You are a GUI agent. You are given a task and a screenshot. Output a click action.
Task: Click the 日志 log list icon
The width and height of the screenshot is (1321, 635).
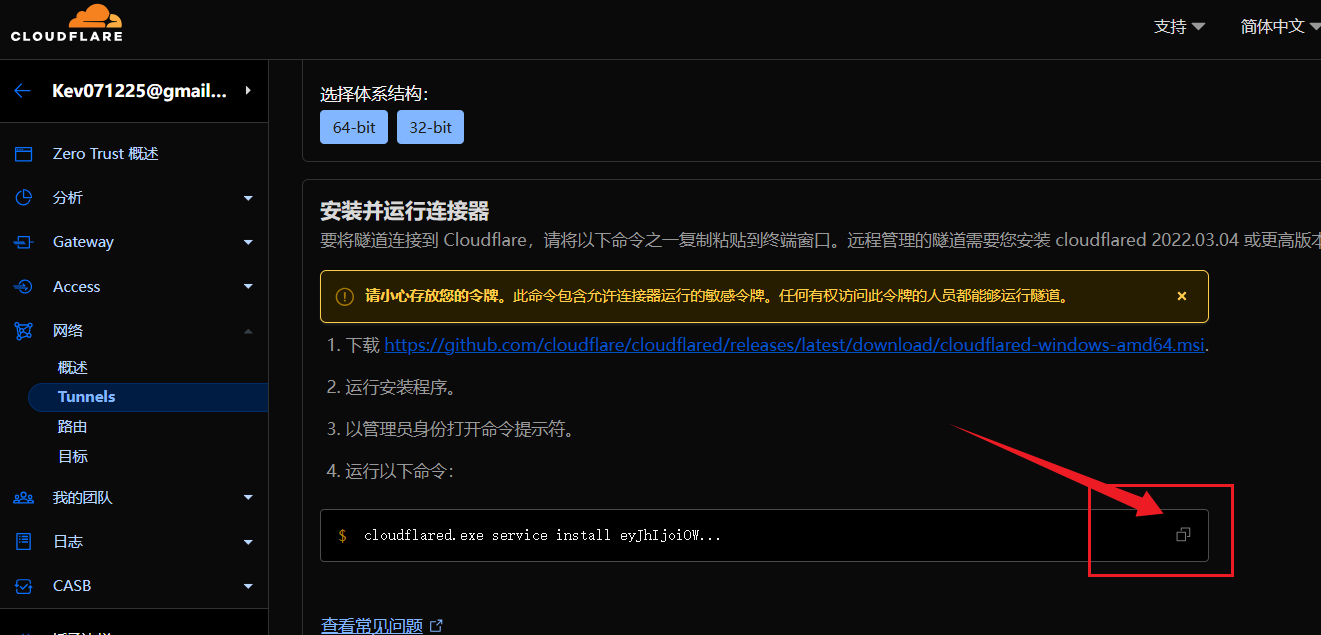(23, 542)
